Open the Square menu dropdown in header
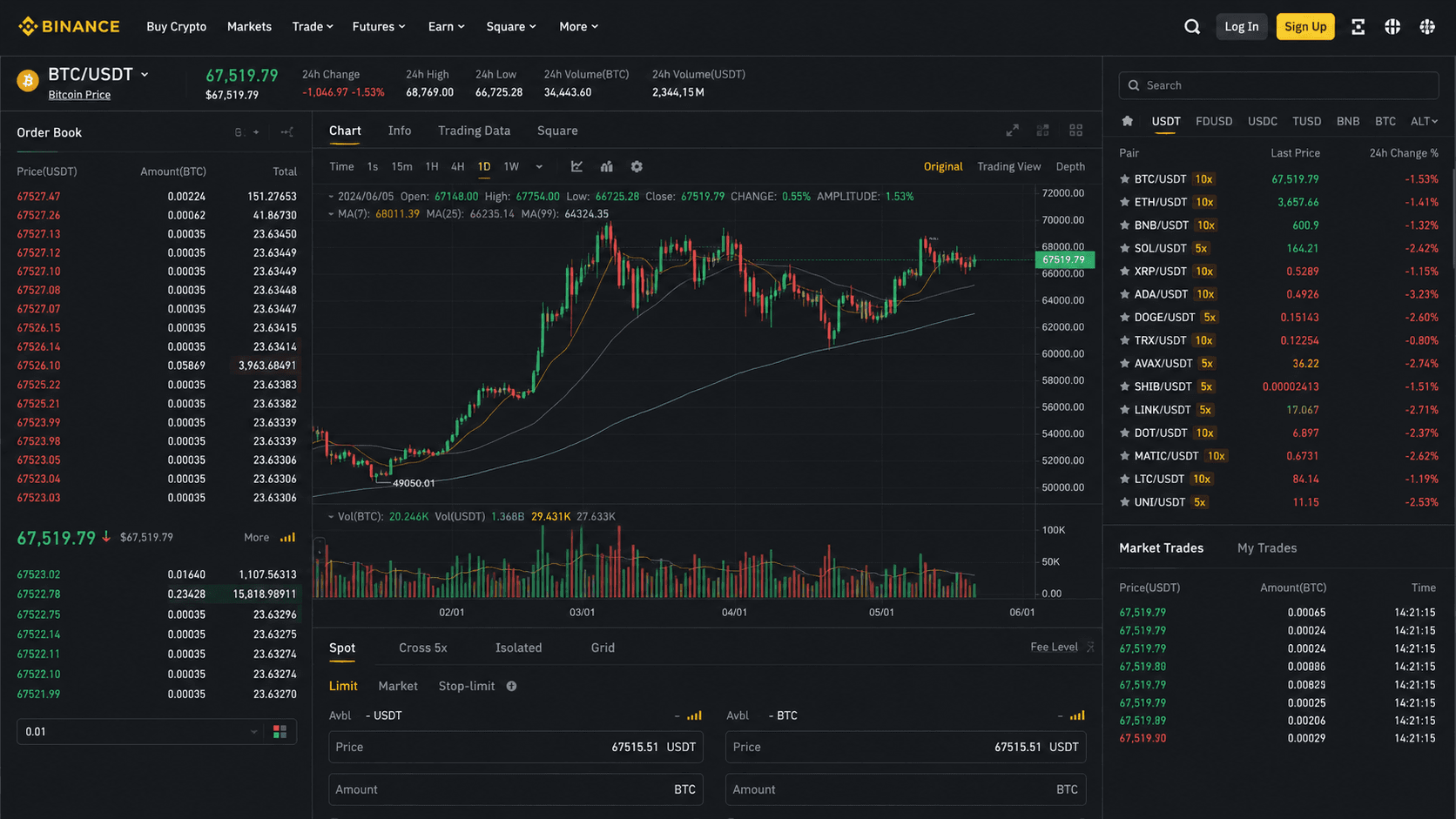The width and height of the screenshot is (1456, 819). (511, 27)
